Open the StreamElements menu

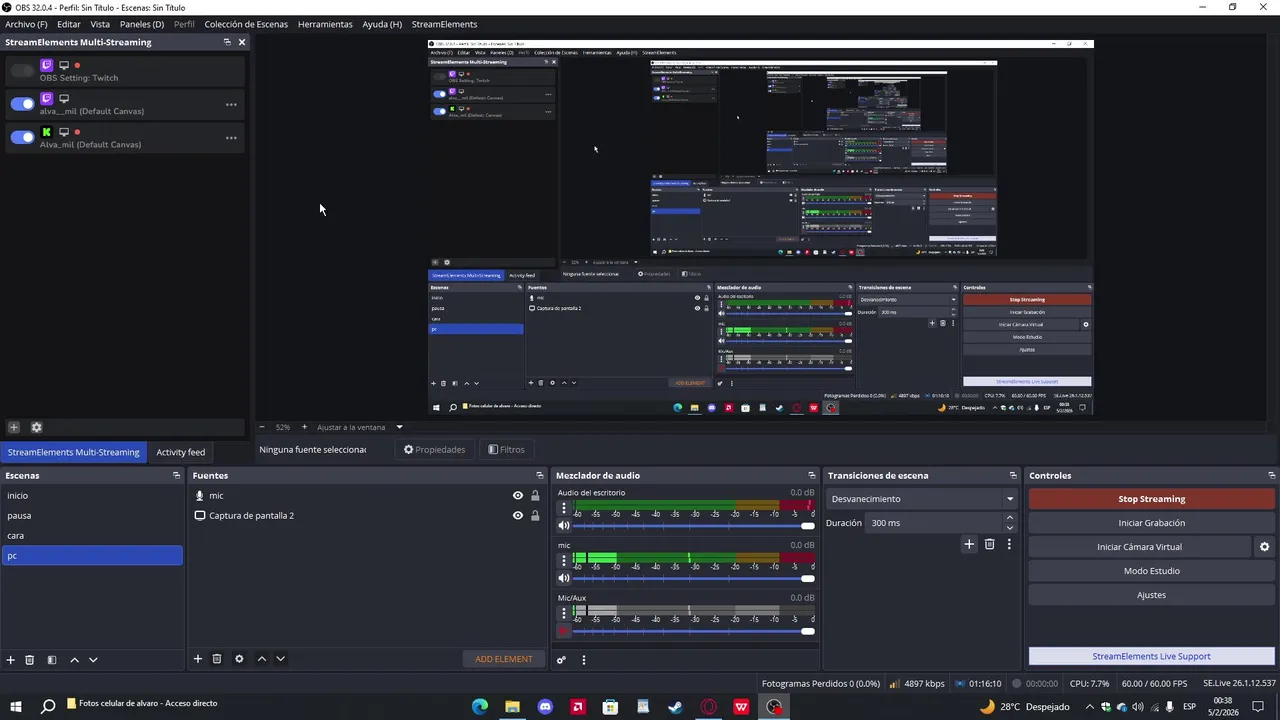click(444, 24)
